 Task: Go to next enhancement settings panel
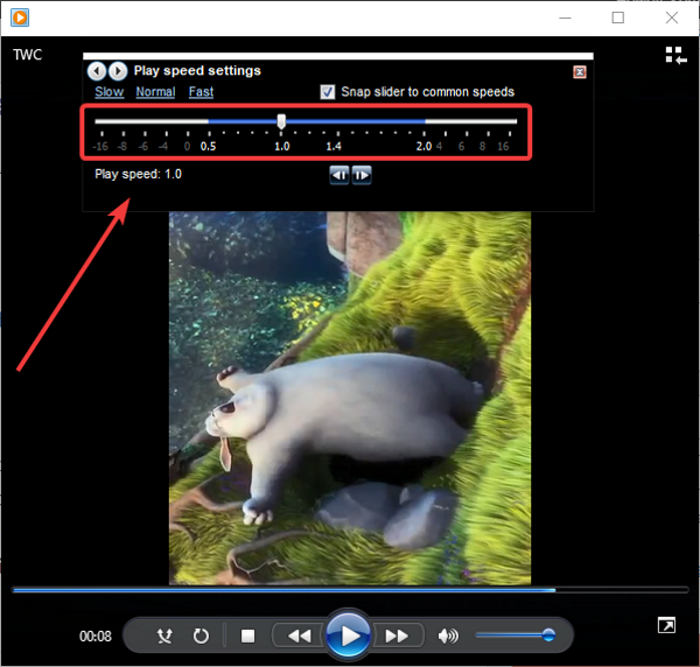118,71
